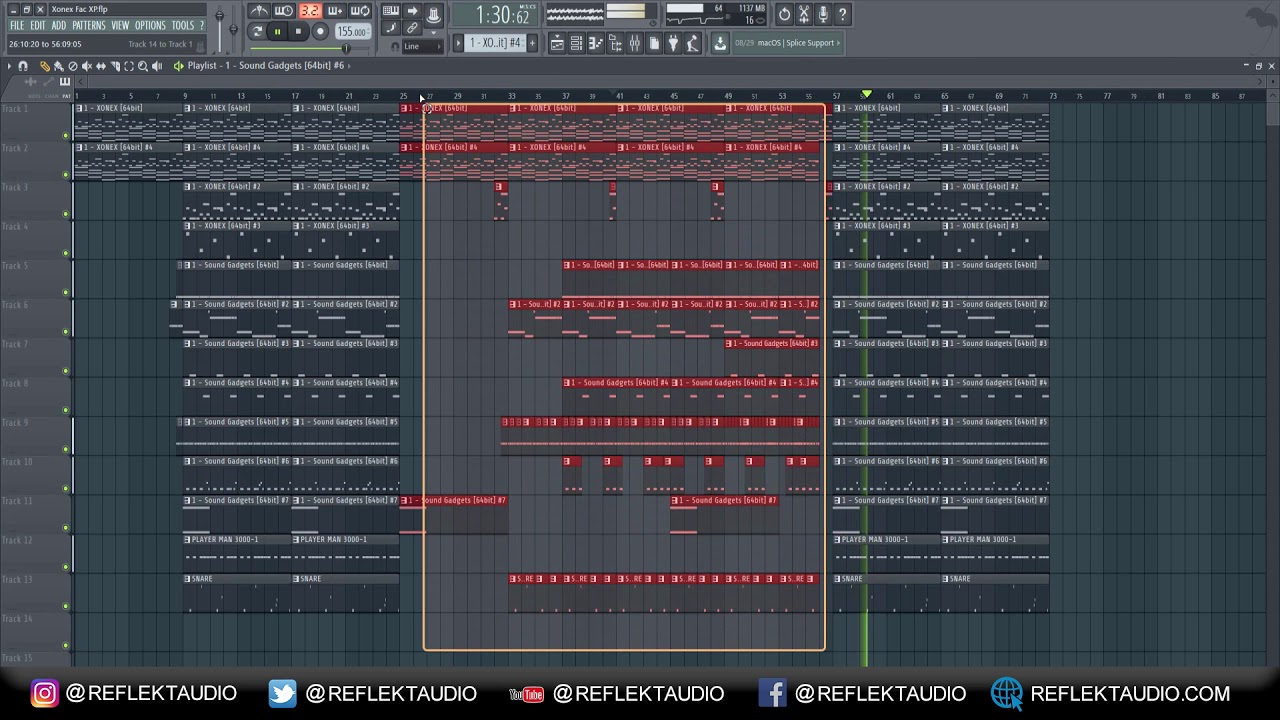This screenshot has width=1280, height=720.
Task: Enable wait for input before recording
Action: (x=284, y=12)
